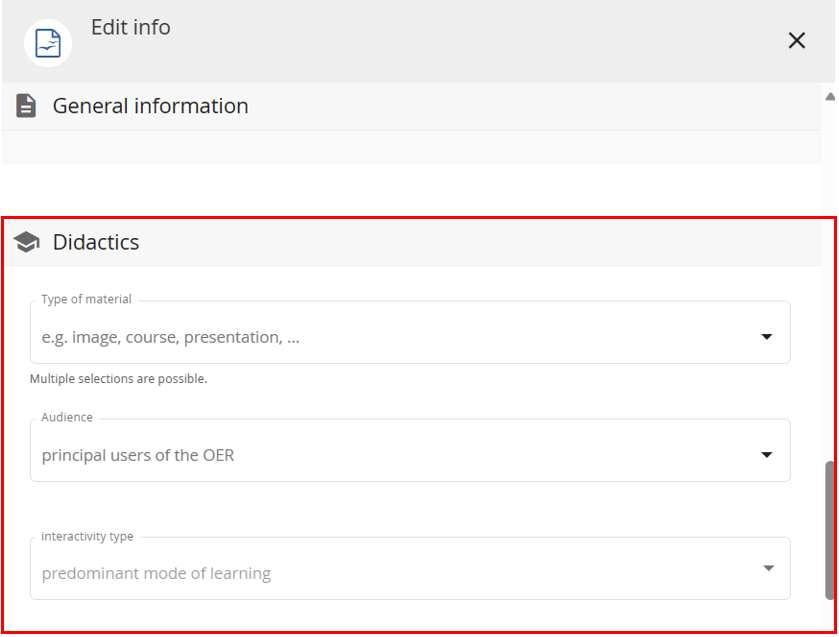Click the document file icon beside Edit info
Screen dimensions: 839x637
(48, 43)
